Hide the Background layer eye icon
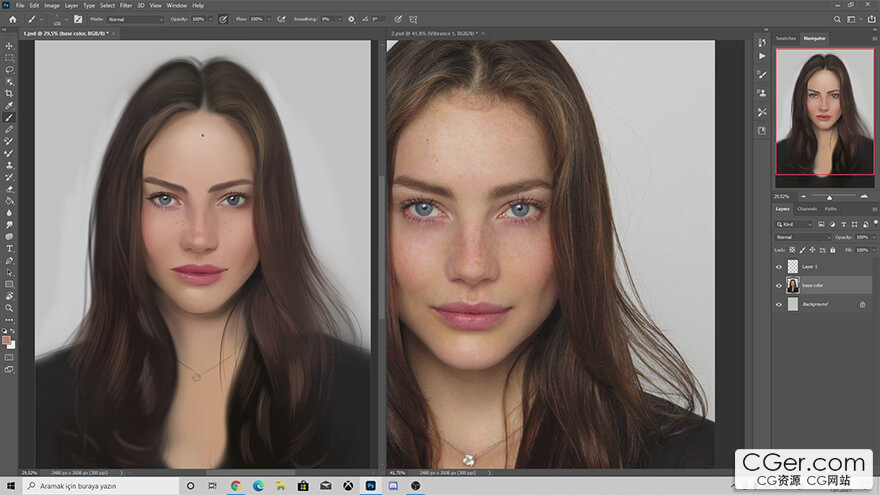 pos(779,303)
